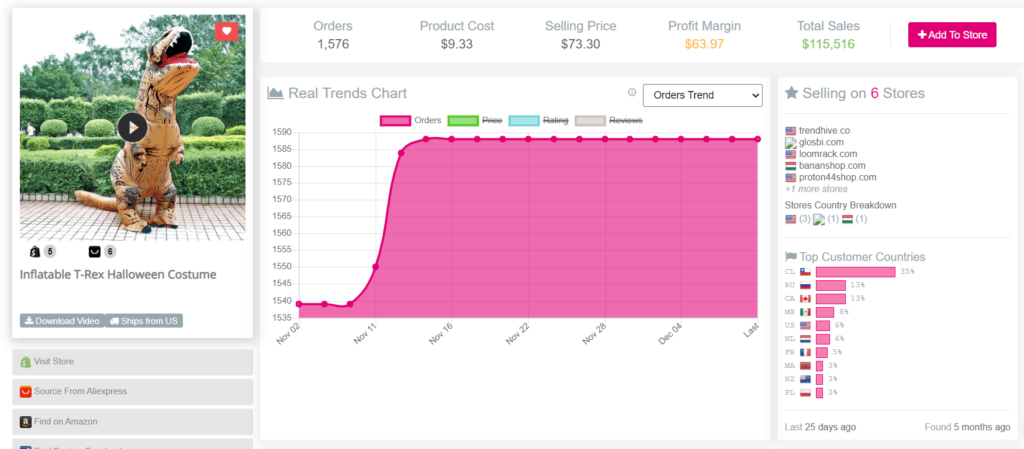The image size is (1024, 449).
Task: Click the Aliexpress icon in source button
Action: point(25,392)
